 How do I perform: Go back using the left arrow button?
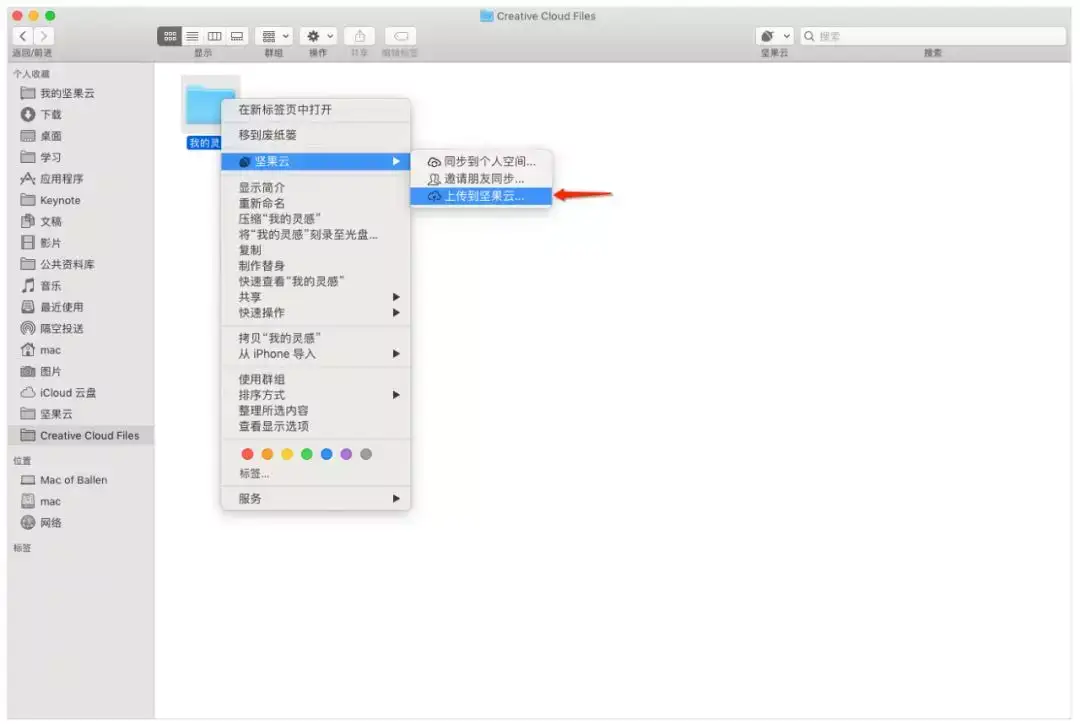23,36
